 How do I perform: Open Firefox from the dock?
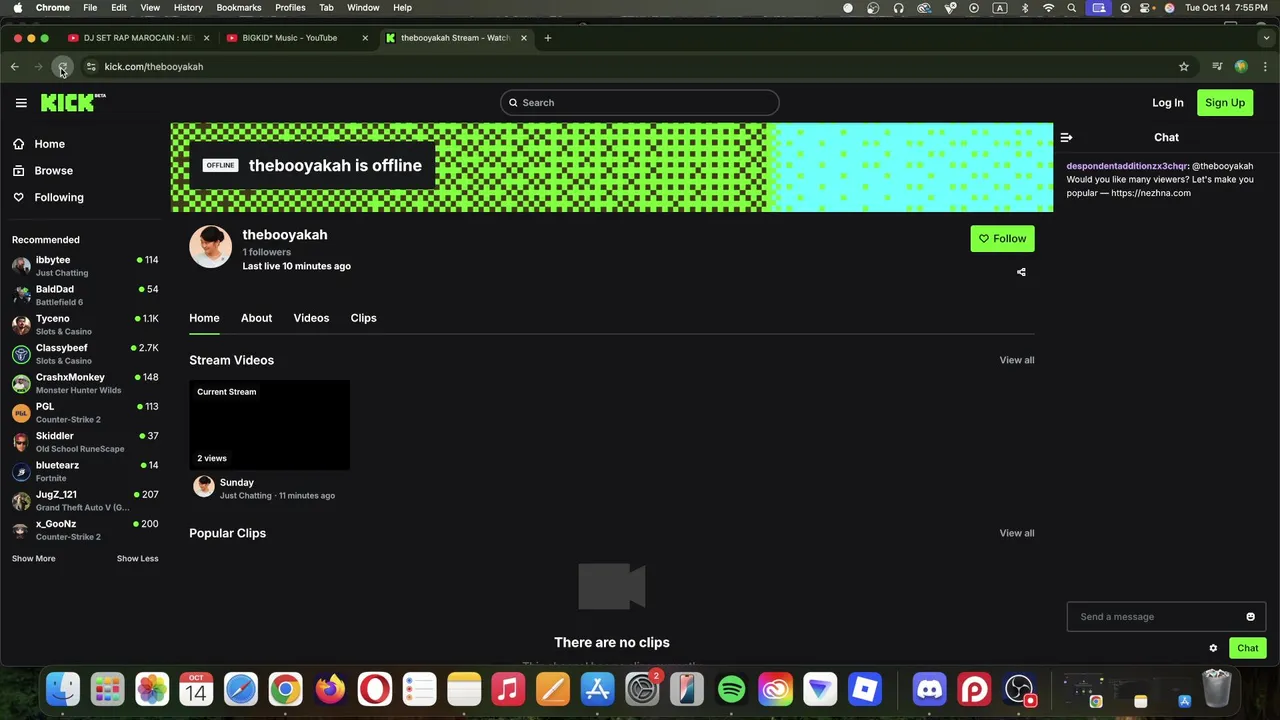pos(330,689)
